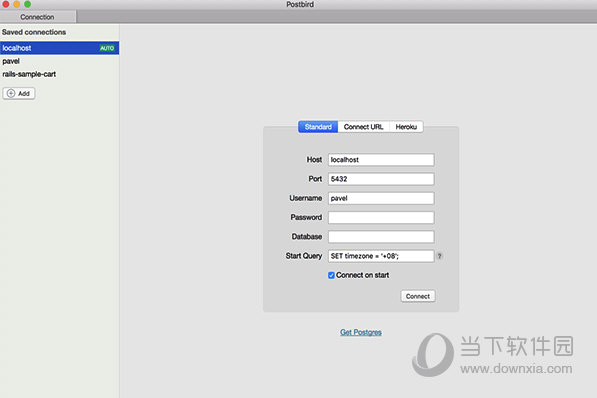
Task: Open the Get Postgres link
Action: 361,332
